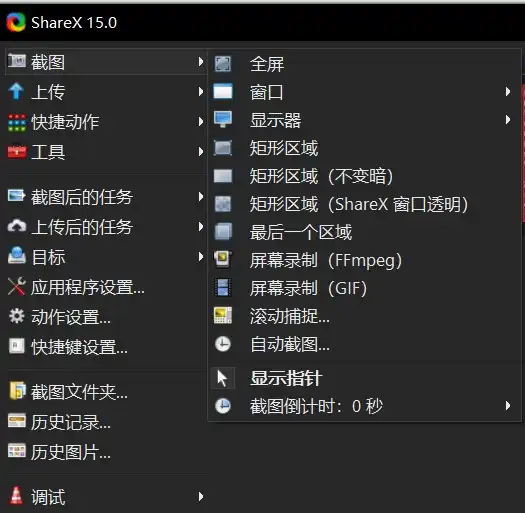The width and height of the screenshot is (525, 513).
Task: Expand the 快捷动作 submenu arrow
Action: point(201,122)
